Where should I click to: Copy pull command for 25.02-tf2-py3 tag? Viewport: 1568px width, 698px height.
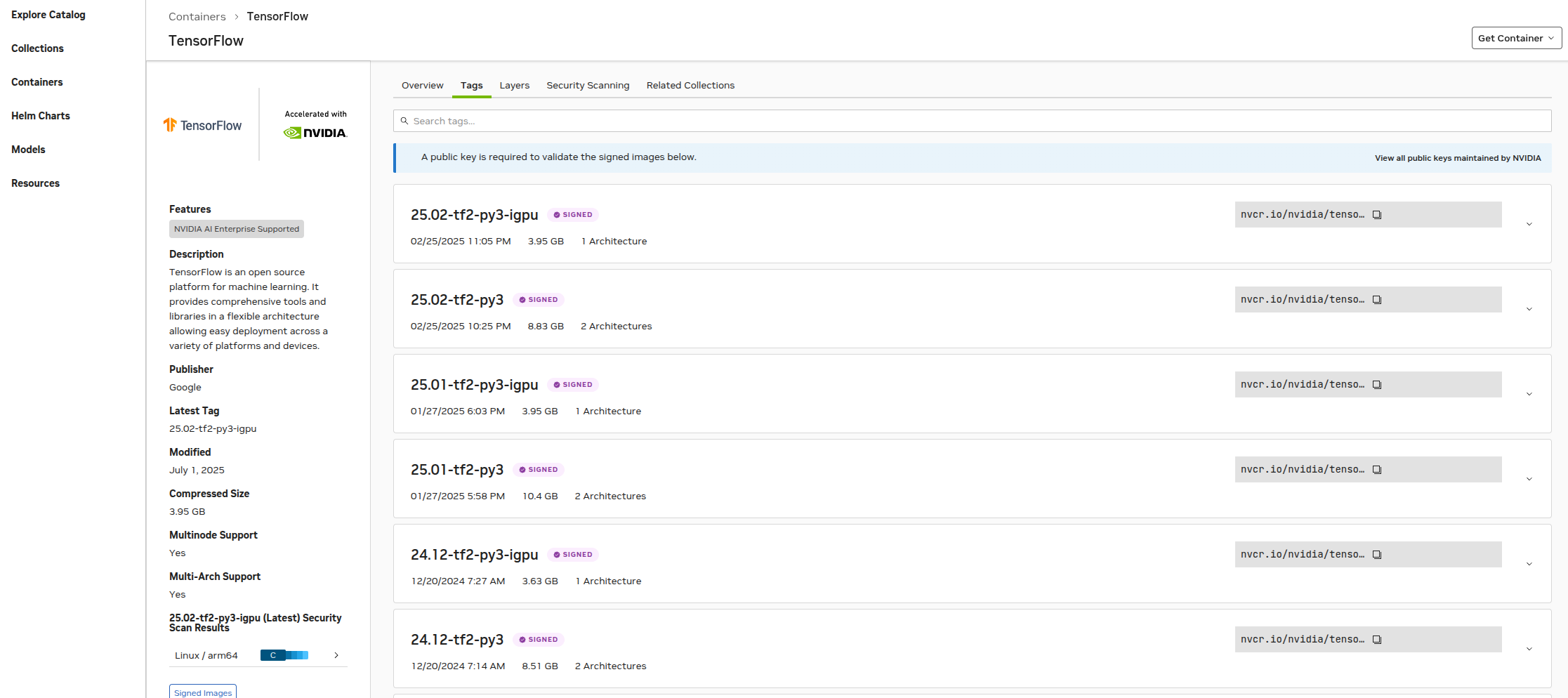1377,300
